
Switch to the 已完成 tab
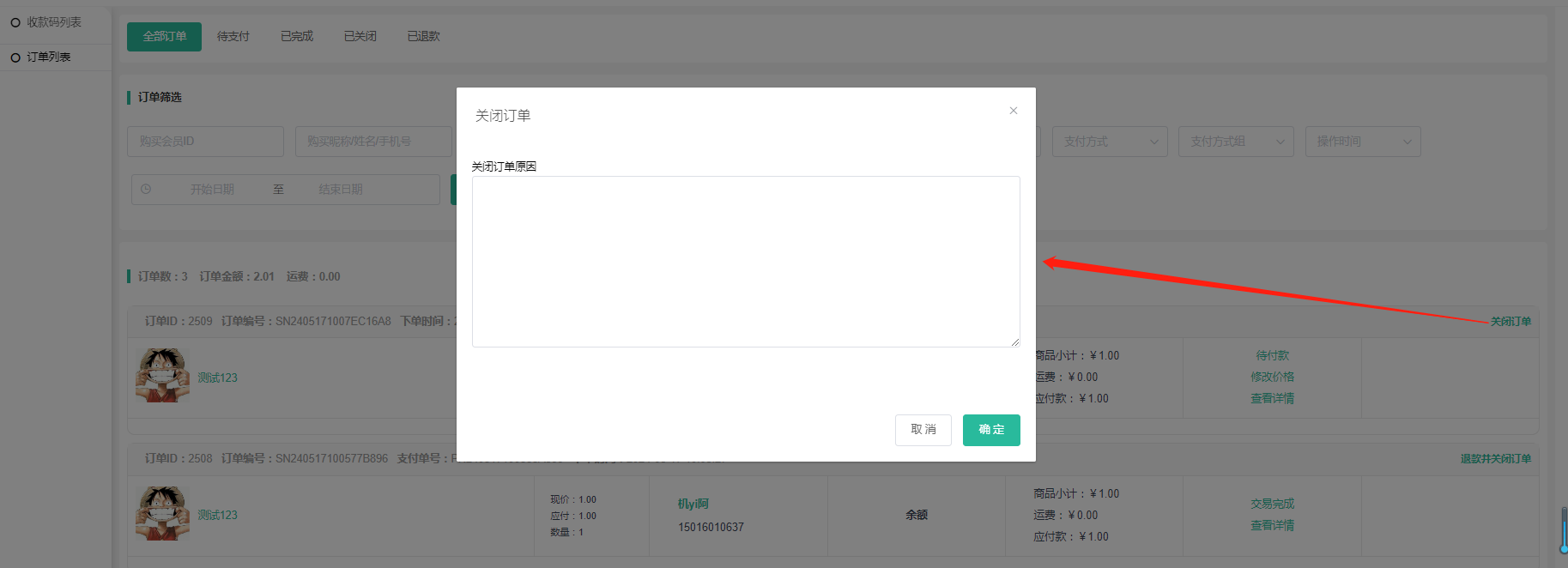296,37
